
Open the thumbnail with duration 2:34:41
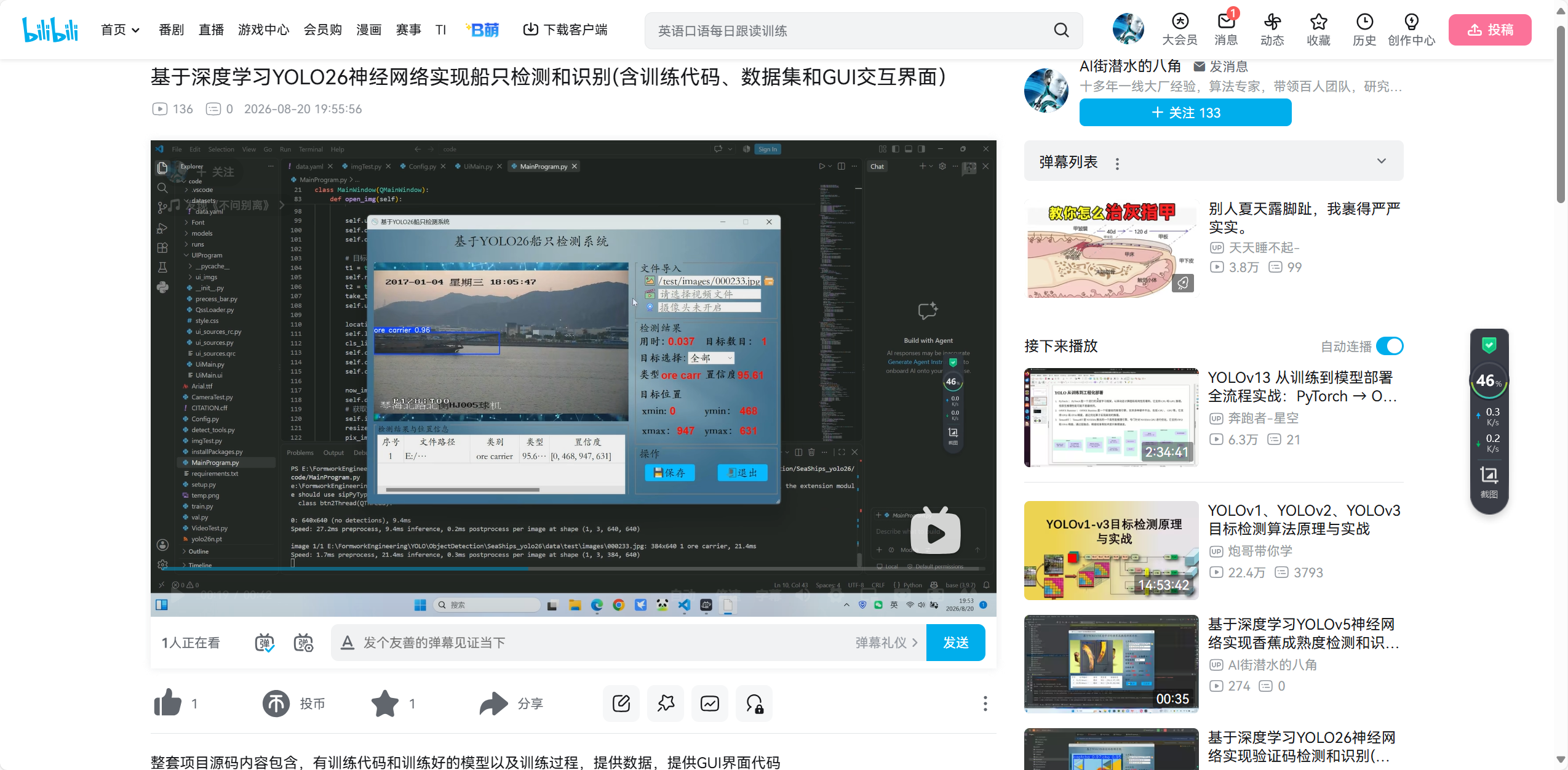pyautogui.click(x=1111, y=417)
